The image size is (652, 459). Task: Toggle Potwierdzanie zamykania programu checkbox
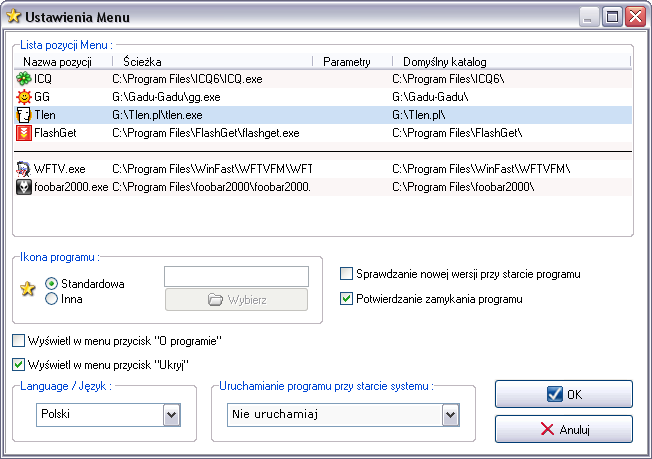click(347, 298)
